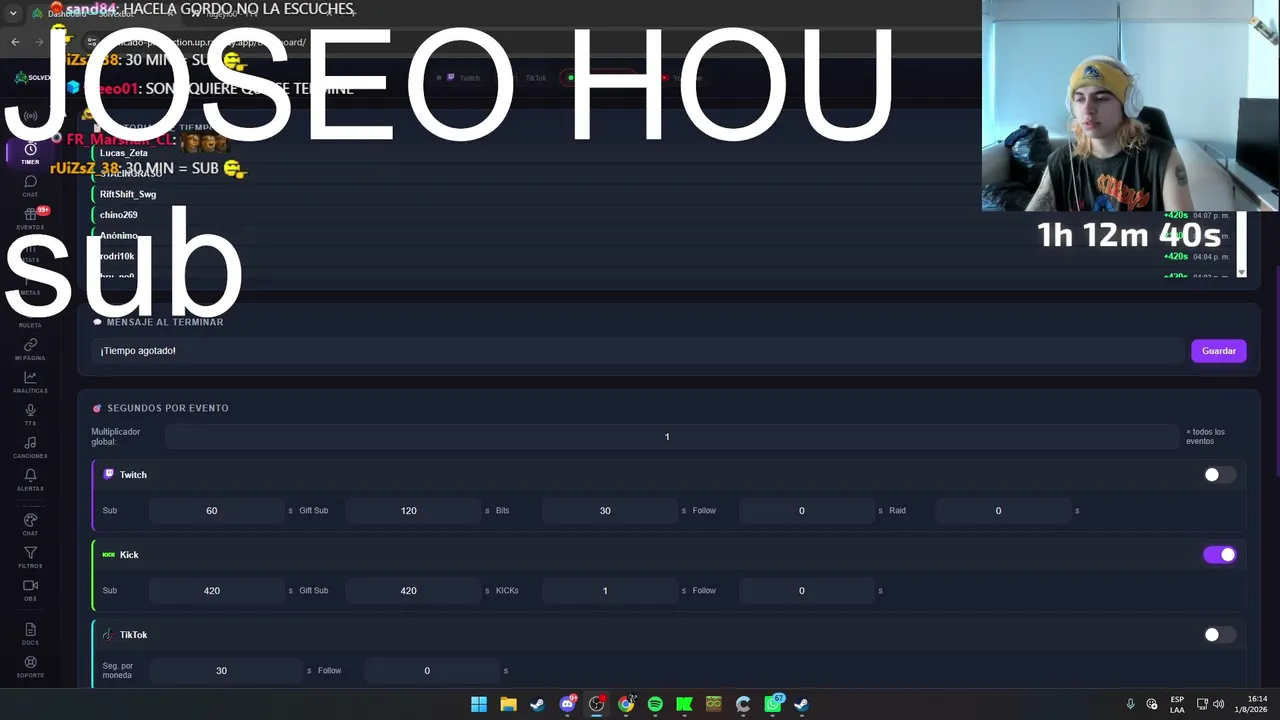1280x720 pixels.
Task: Click the 1h 12m 40s timer display
Action: tap(1129, 235)
